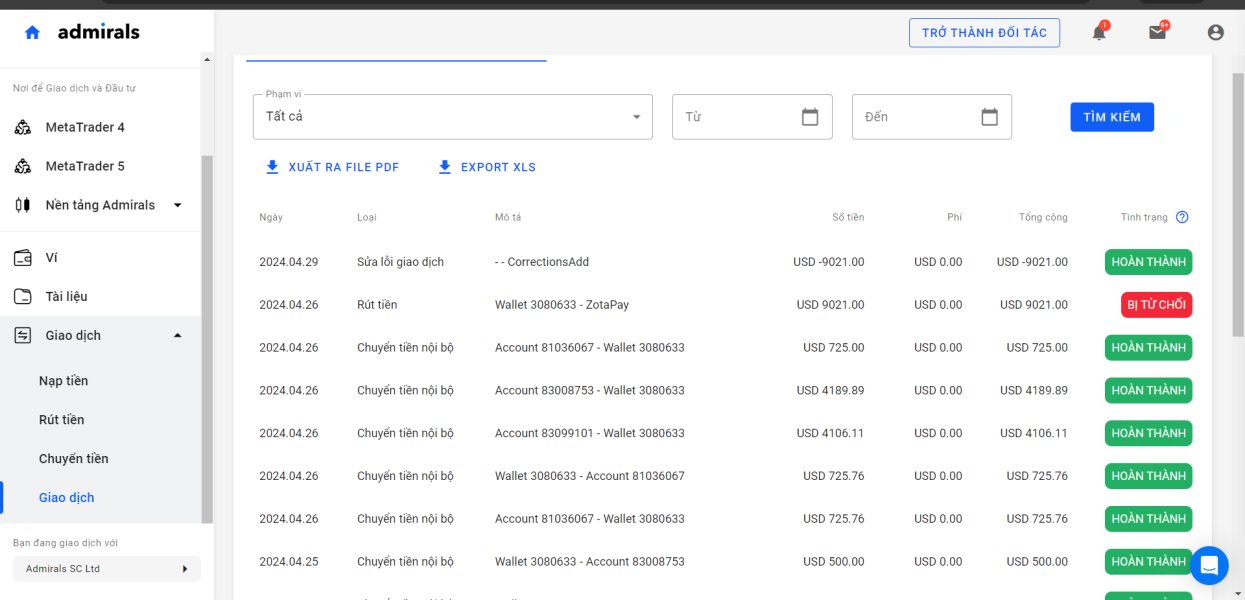This screenshot has width=1245, height=600.
Task: Open the chat support bubble
Action: tap(1208, 566)
